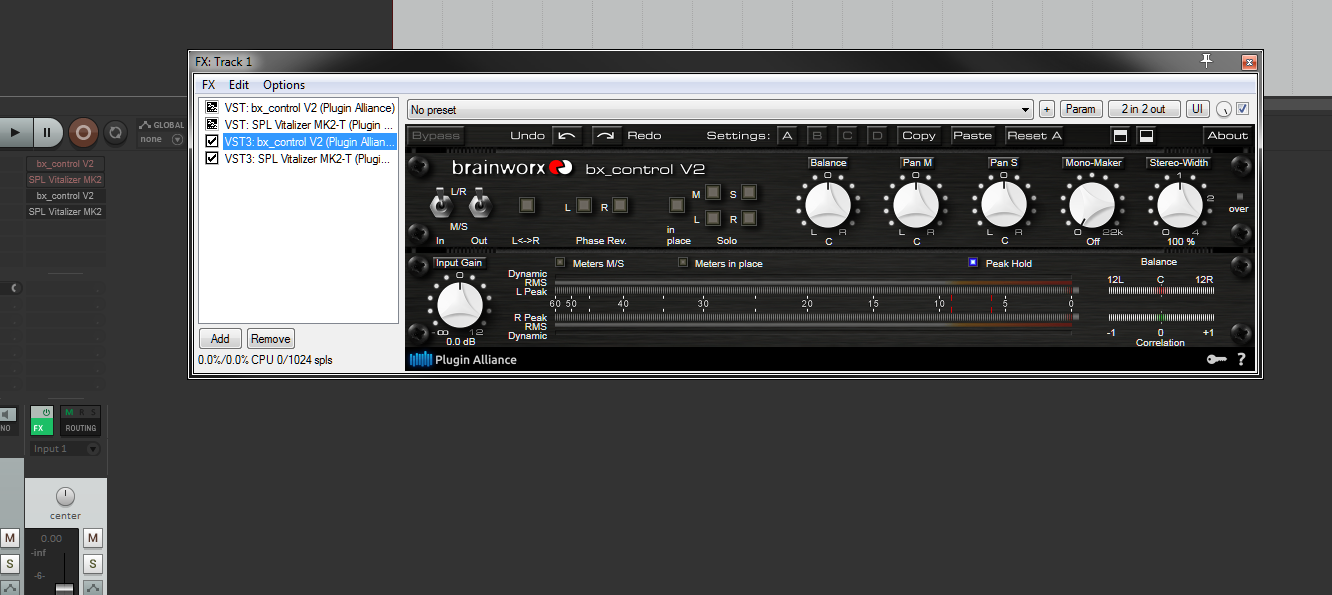Viewport: 1332px width, 595px height.
Task: Click the Pan M knob
Action: [x=916, y=204]
